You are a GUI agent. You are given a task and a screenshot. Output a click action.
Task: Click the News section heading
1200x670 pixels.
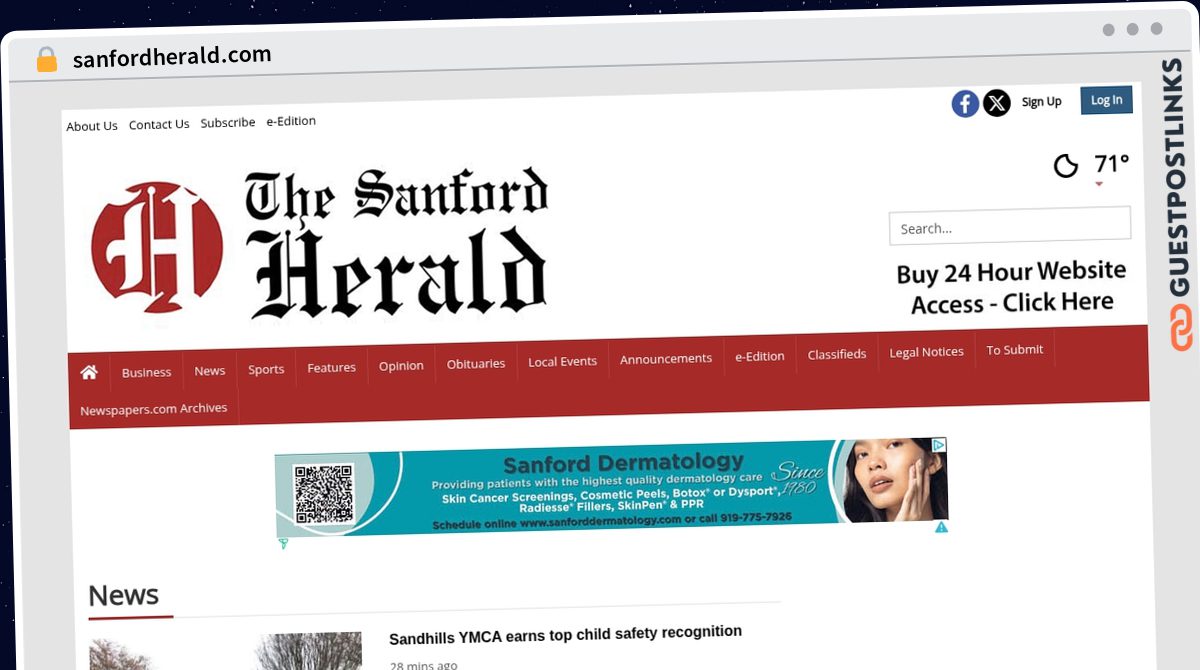tap(123, 595)
